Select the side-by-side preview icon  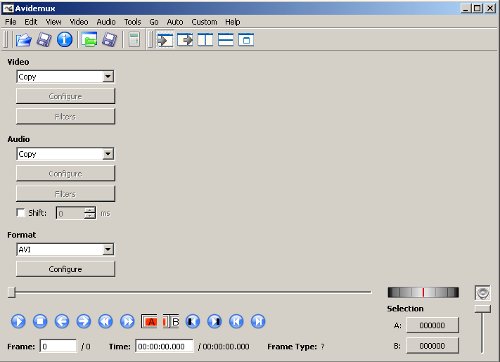(x=205, y=40)
